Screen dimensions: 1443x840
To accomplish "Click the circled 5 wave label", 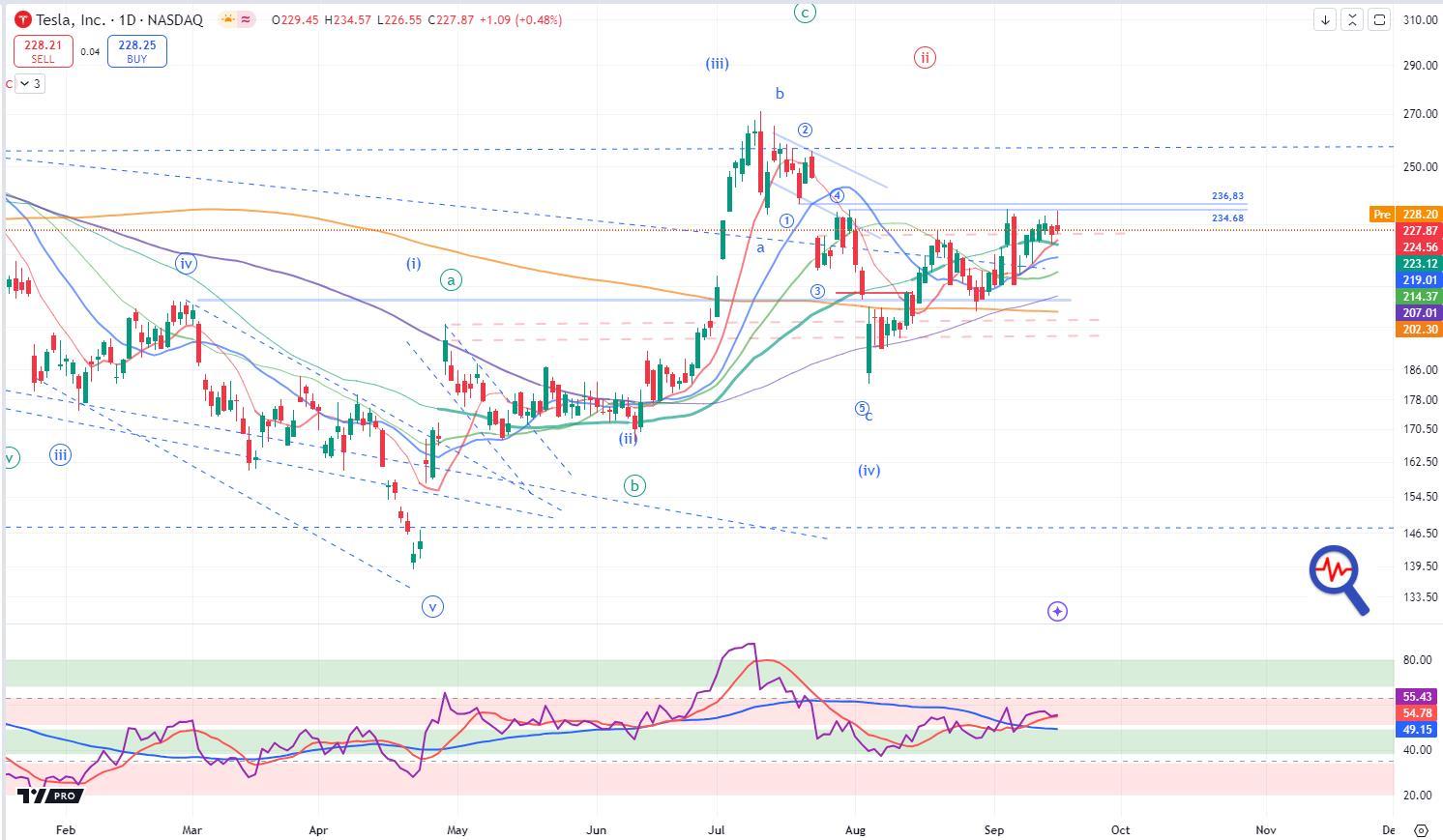I will pos(862,409).
